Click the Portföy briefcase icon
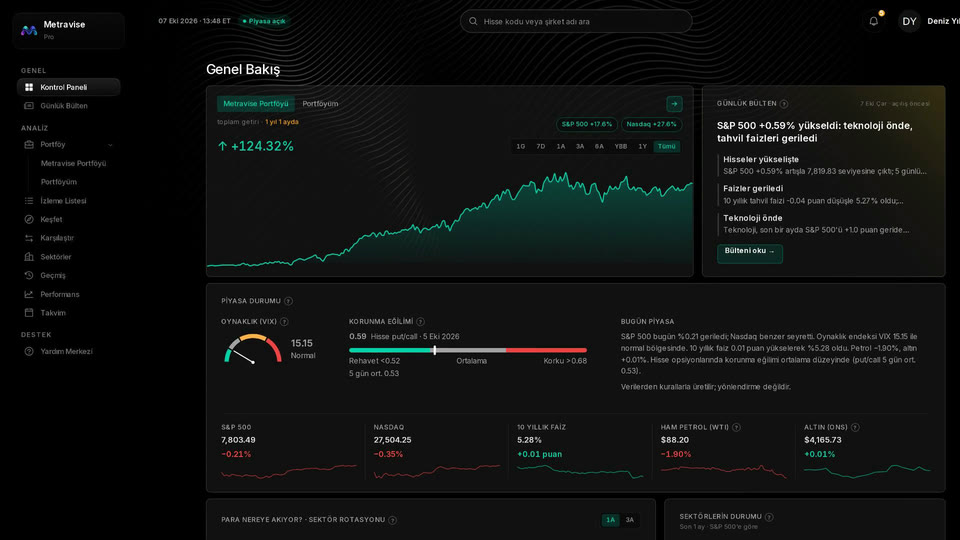 29,144
